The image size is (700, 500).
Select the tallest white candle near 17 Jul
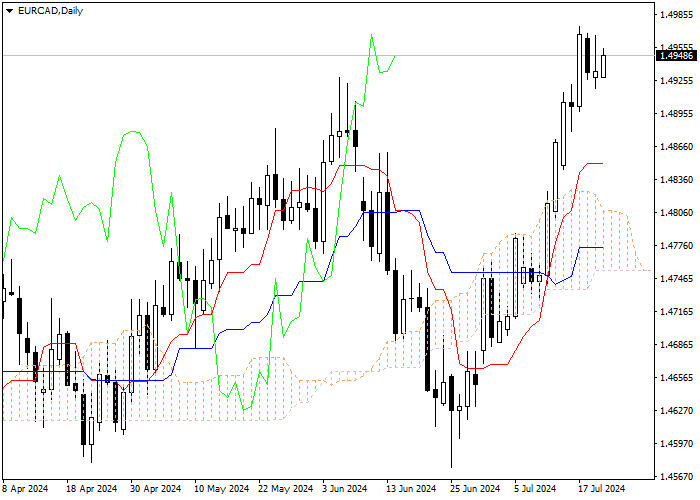tap(579, 71)
